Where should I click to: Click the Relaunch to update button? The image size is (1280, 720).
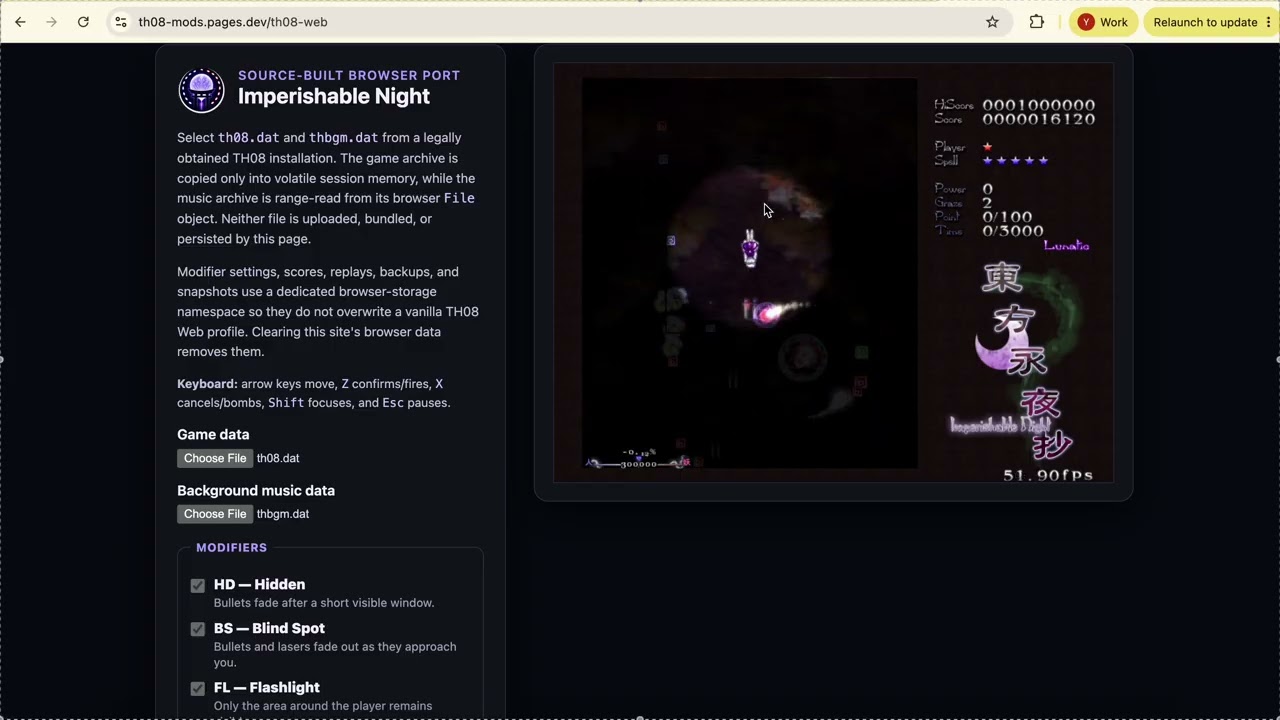[1209, 22]
